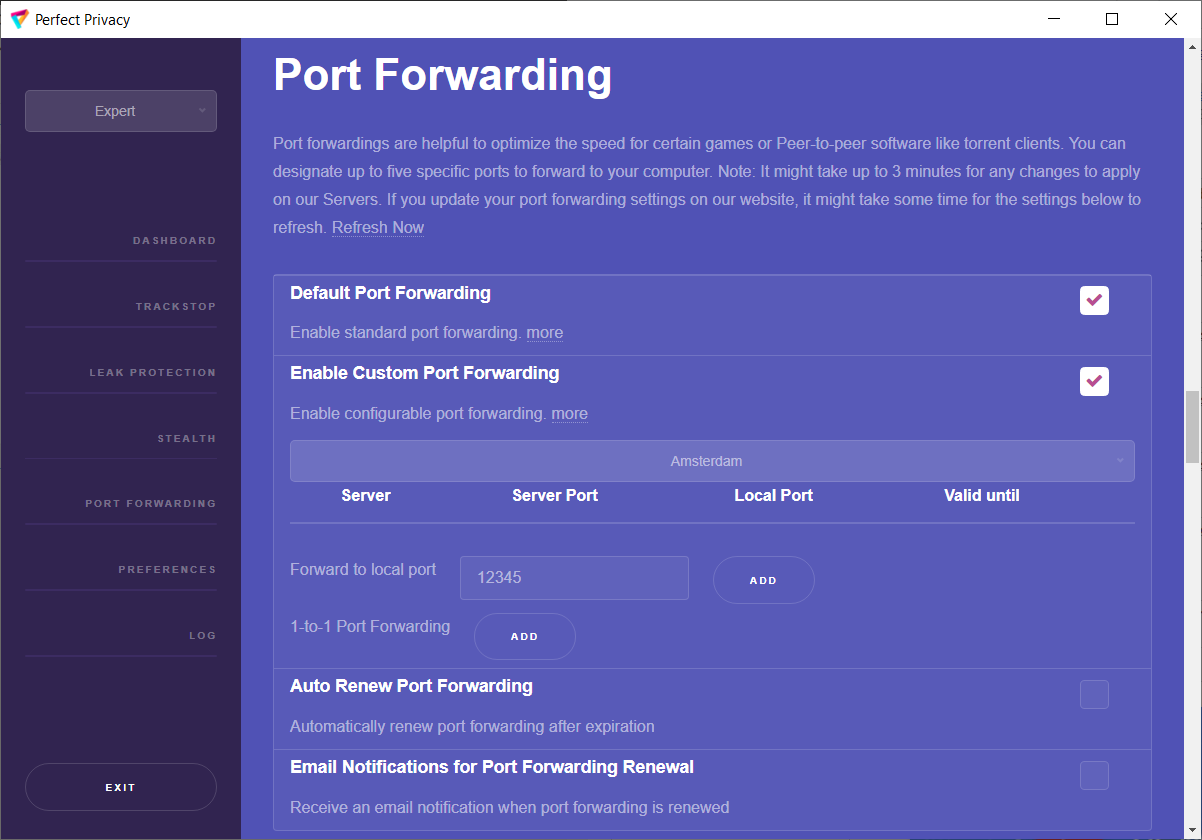
Task: Click '1-to-1 Port Forwarding' label
Action: click(370, 627)
